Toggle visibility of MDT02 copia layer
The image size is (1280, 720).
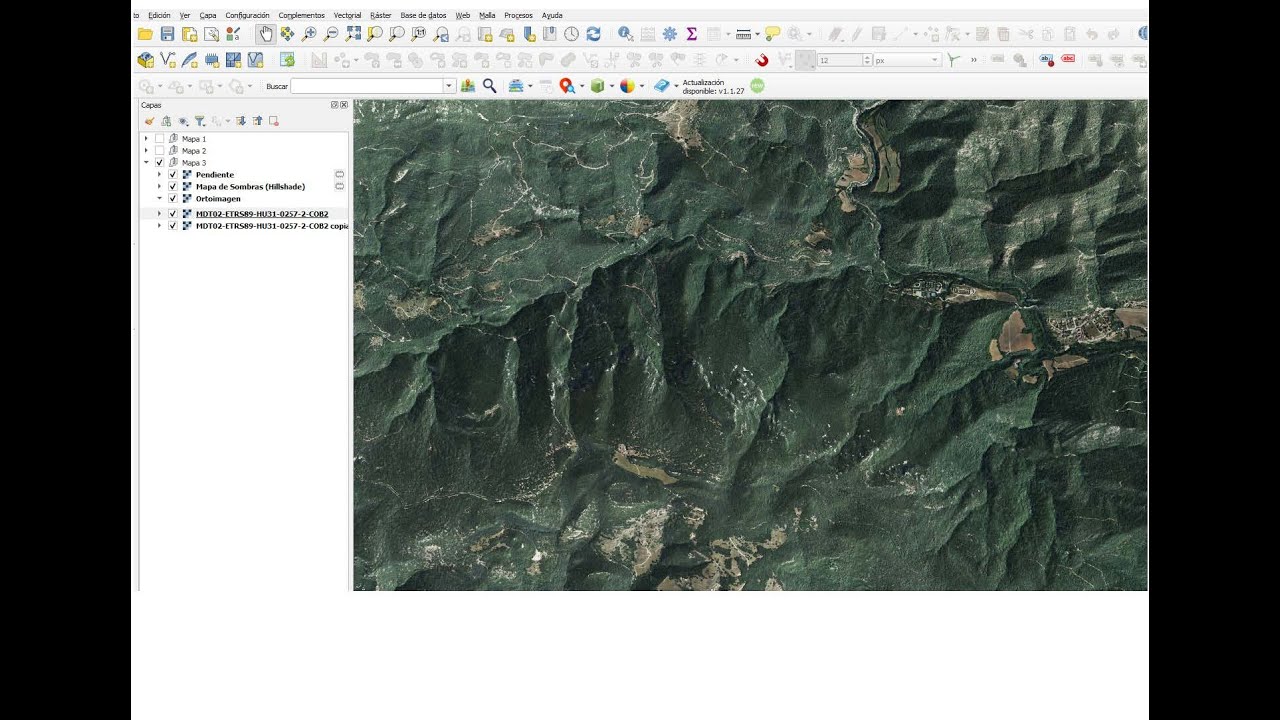[x=173, y=226]
